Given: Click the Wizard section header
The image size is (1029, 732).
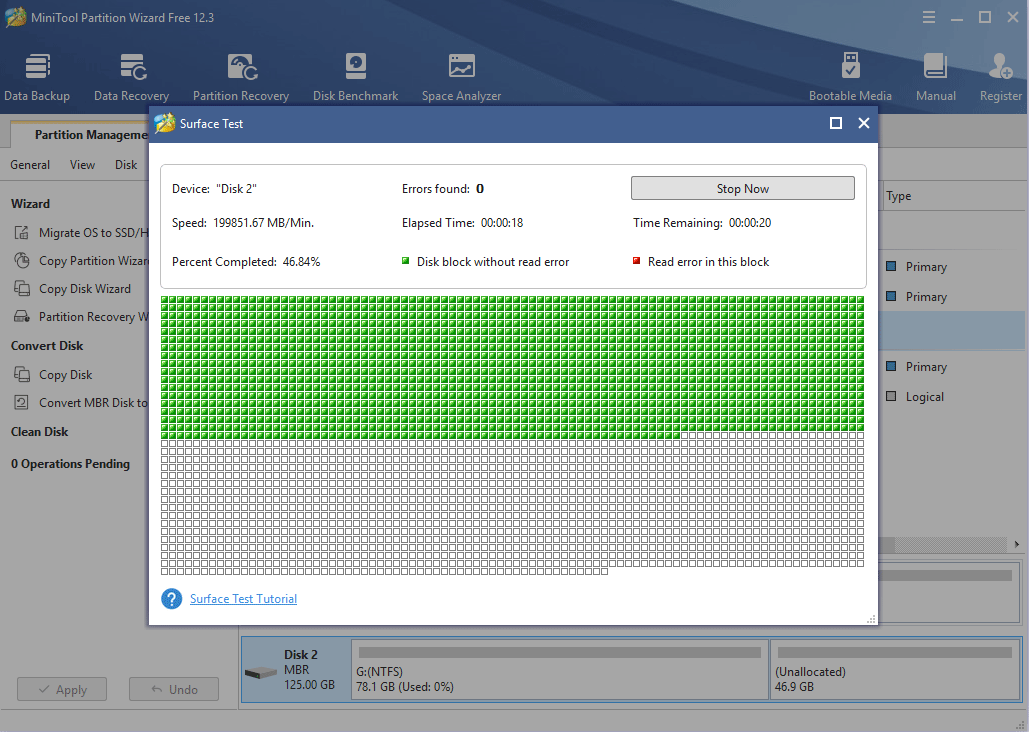Looking at the screenshot, I should tap(30, 204).
